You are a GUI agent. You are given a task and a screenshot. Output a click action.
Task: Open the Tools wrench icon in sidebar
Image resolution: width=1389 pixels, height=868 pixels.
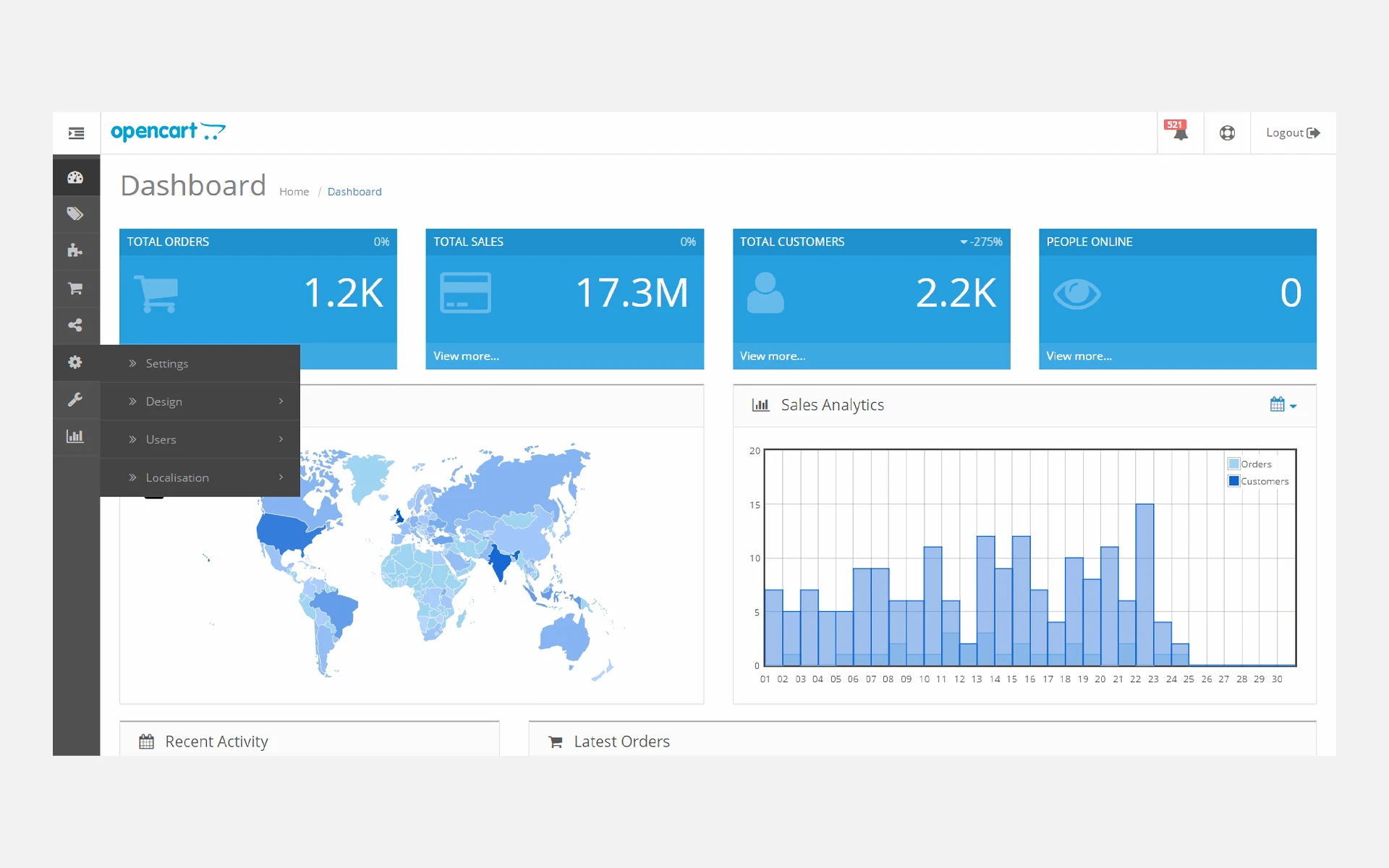(75, 399)
